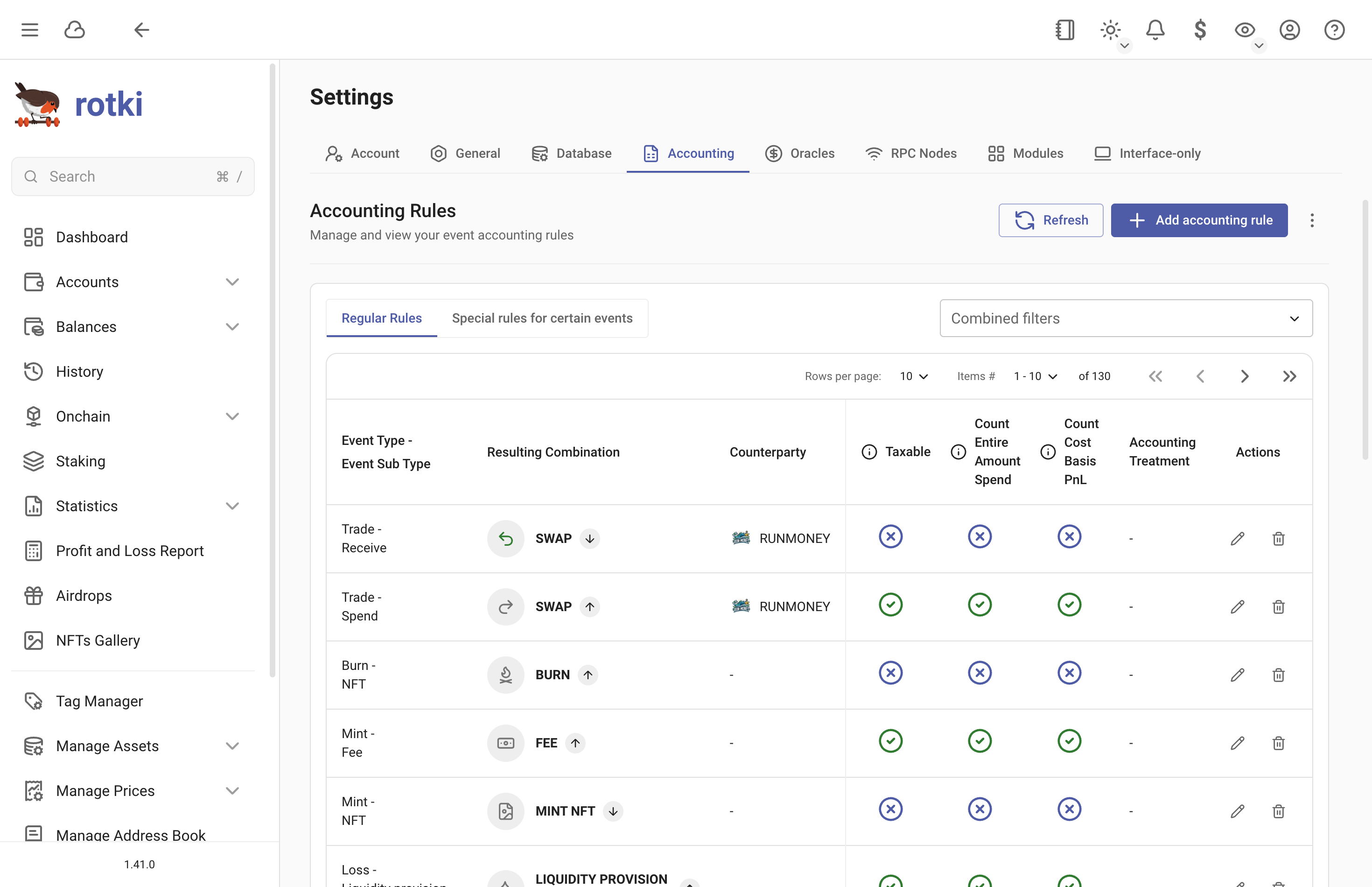
Task: Toggle privacy mode eye icon
Action: pos(1245,30)
